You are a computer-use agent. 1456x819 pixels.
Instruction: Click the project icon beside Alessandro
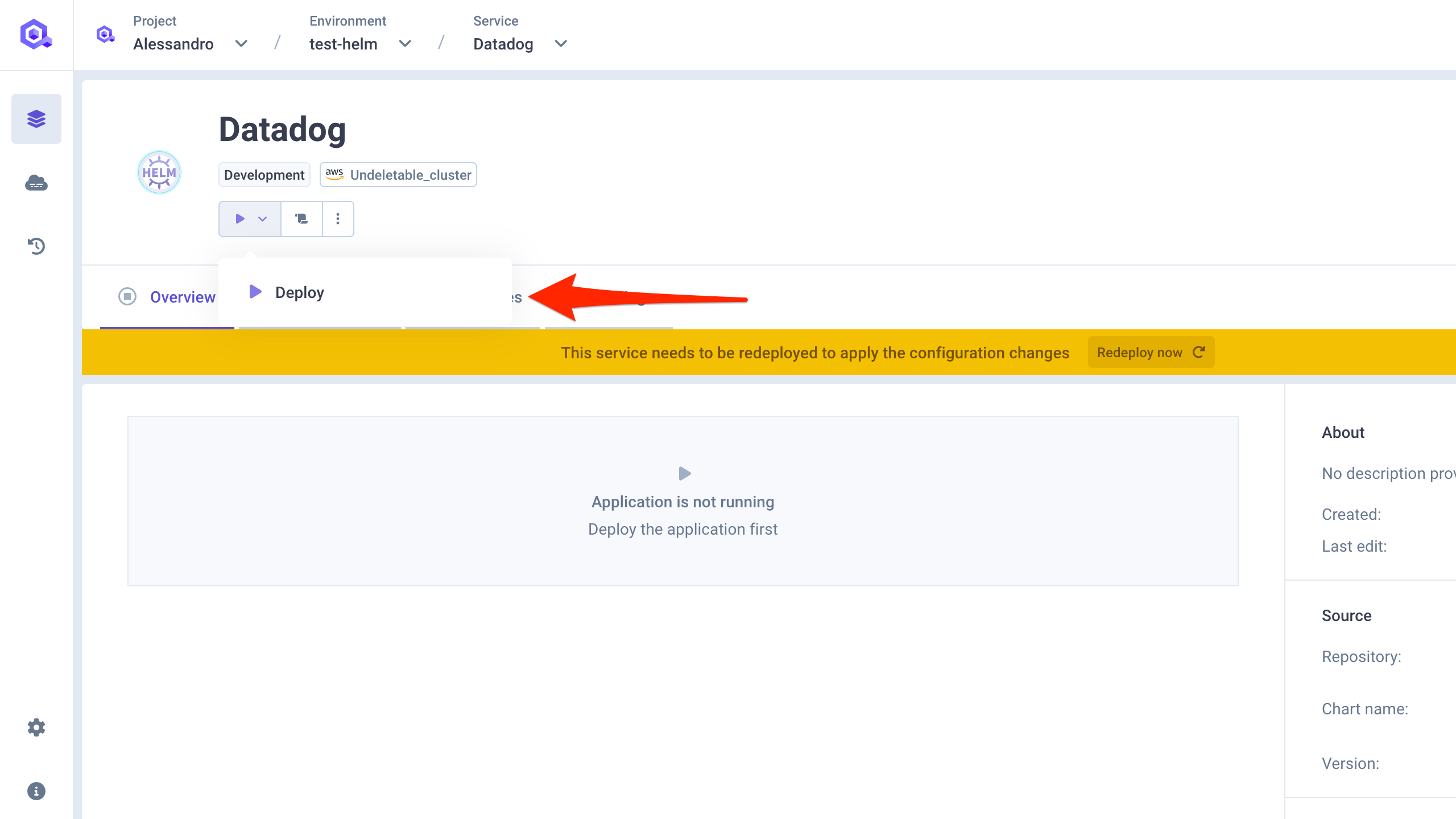(105, 35)
